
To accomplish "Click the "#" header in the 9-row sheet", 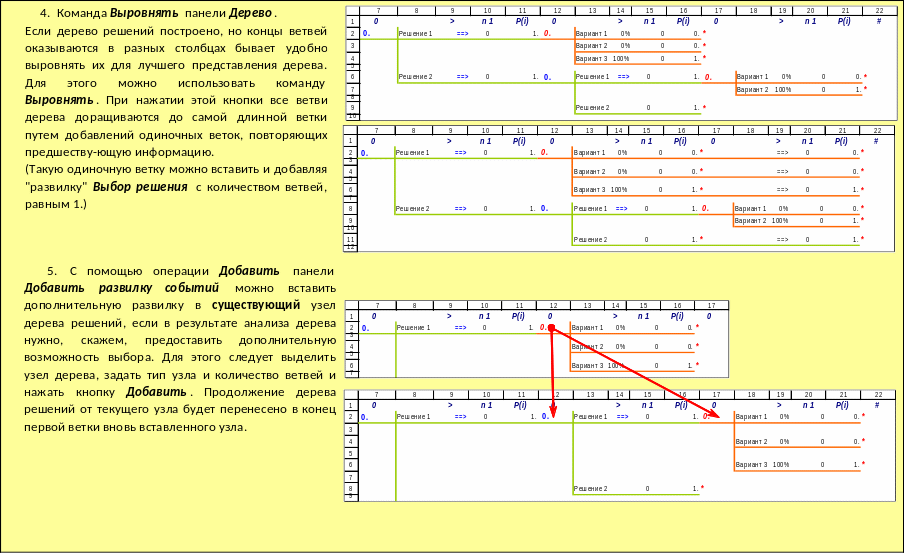I will tap(877, 405).
